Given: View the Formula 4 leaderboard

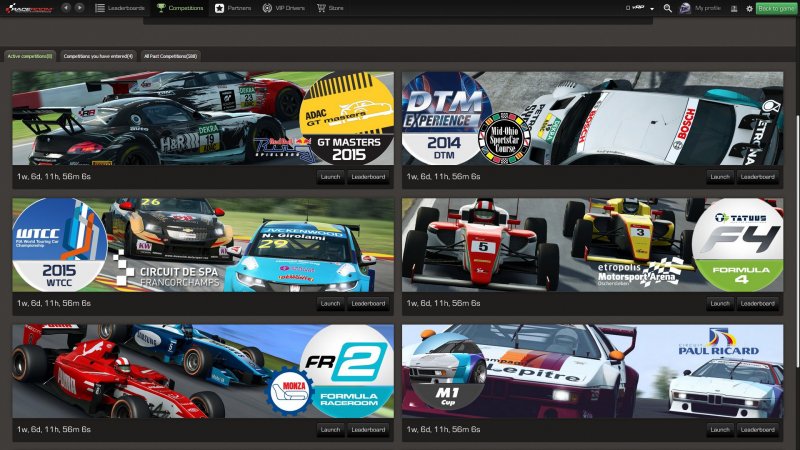Looking at the screenshot, I should click(758, 303).
